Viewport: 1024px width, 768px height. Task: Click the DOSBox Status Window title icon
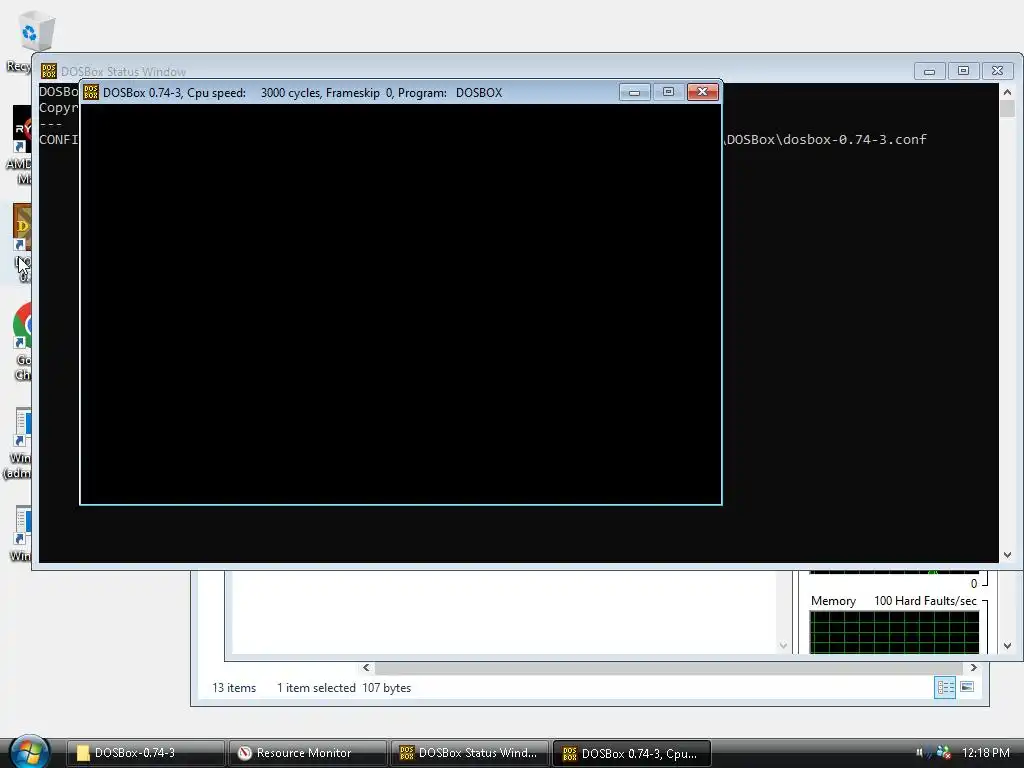tap(49, 71)
